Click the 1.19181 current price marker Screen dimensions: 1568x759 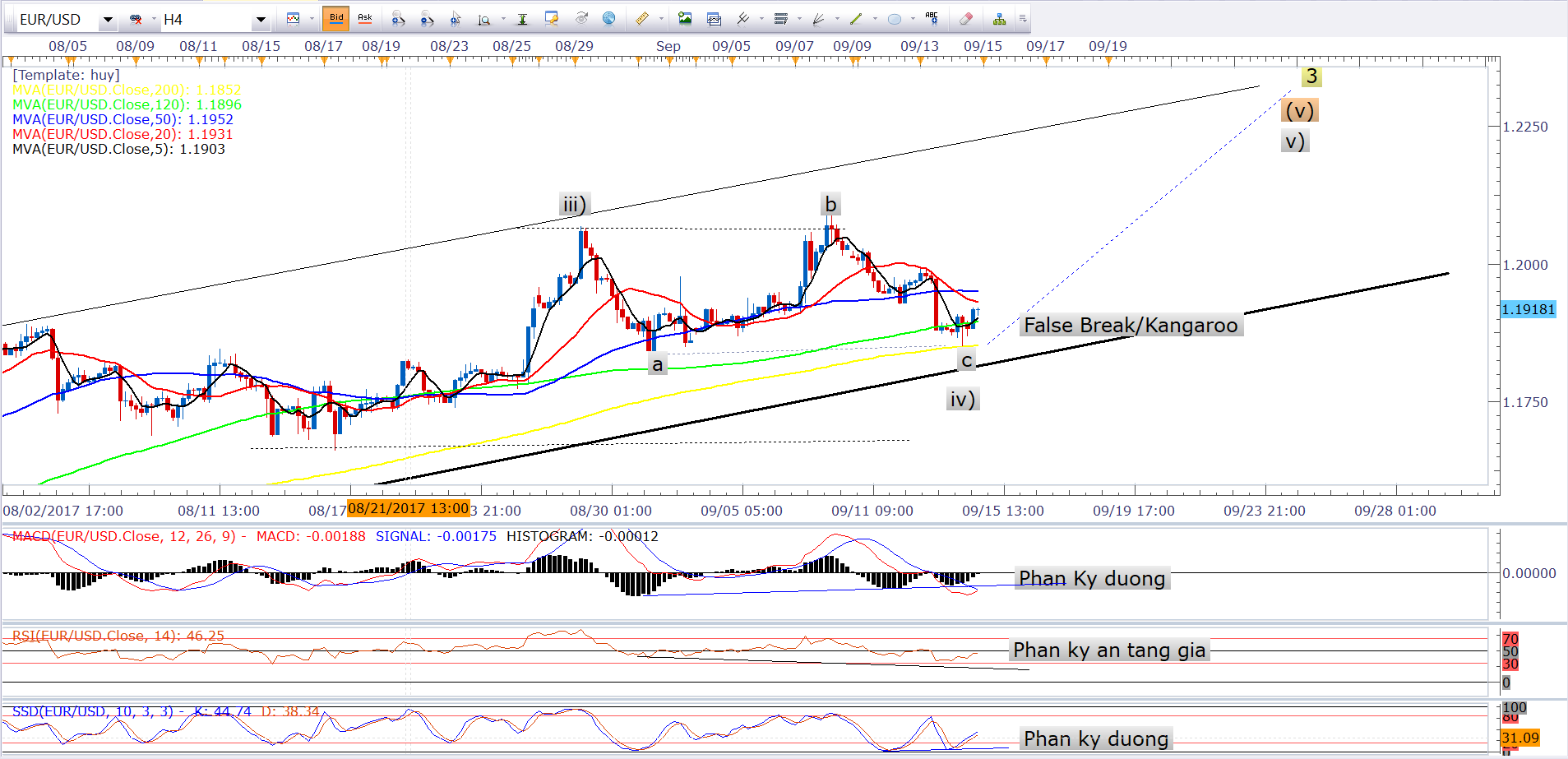point(1528,309)
